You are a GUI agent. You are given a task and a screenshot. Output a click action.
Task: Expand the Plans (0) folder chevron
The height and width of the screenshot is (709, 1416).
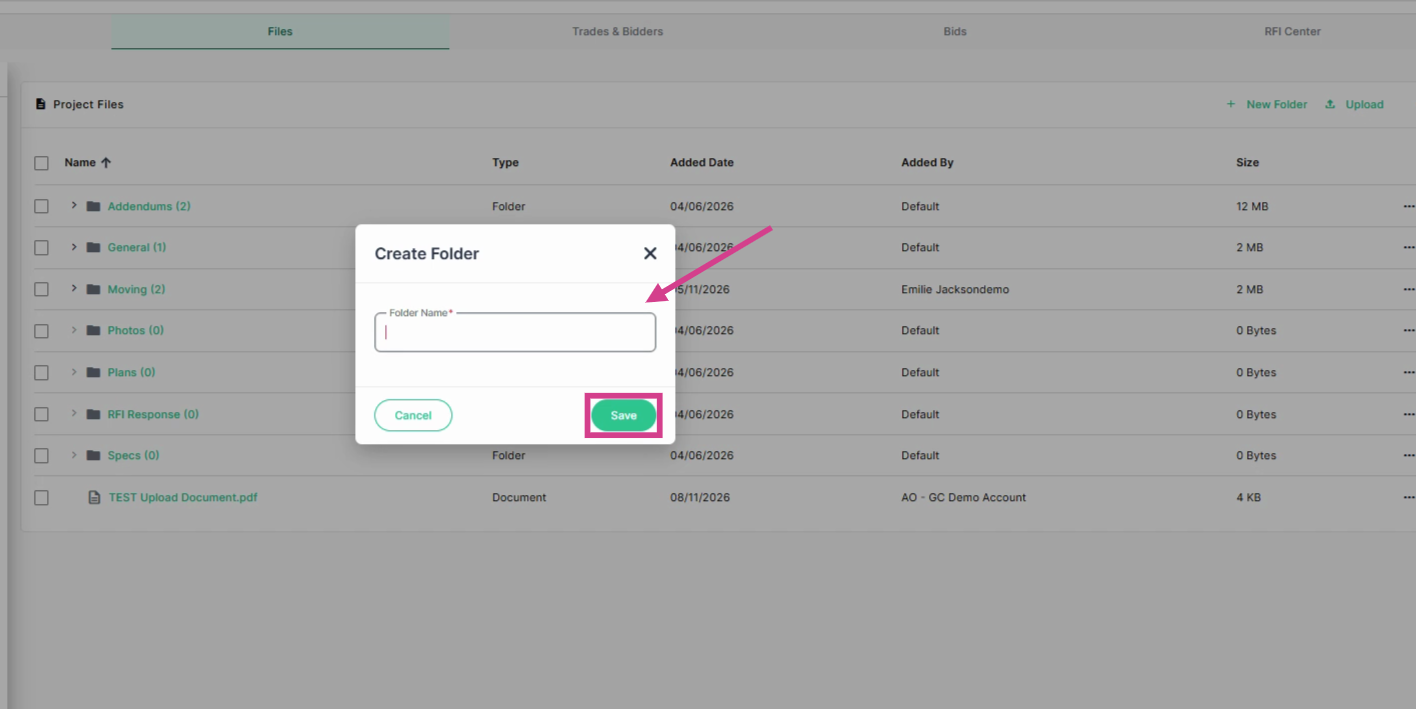(x=74, y=372)
